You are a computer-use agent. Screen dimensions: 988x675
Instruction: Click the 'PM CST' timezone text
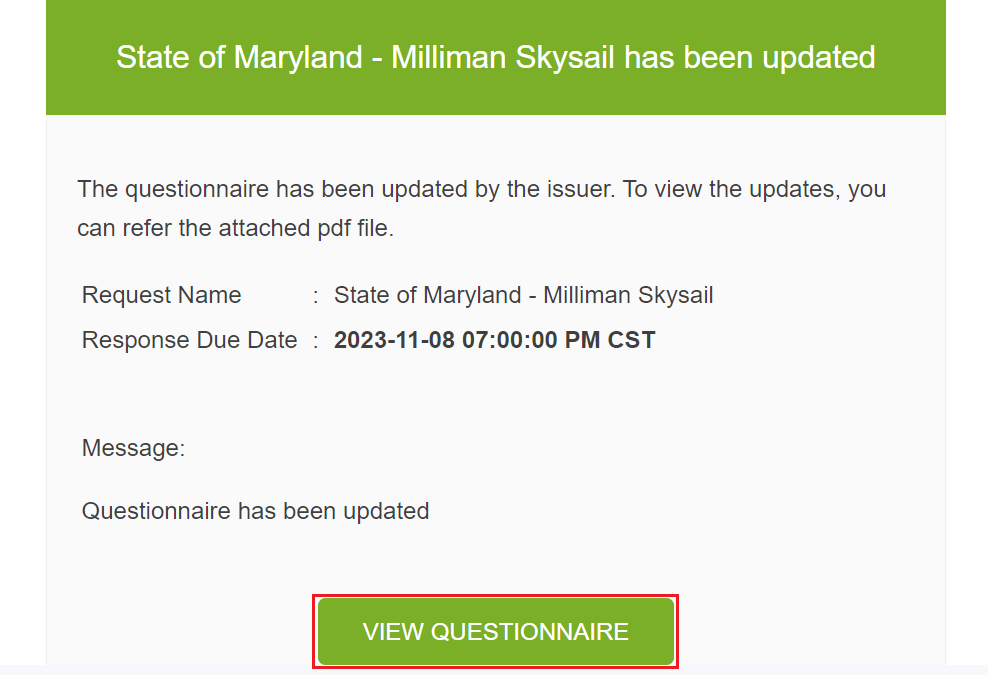(x=610, y=340)
